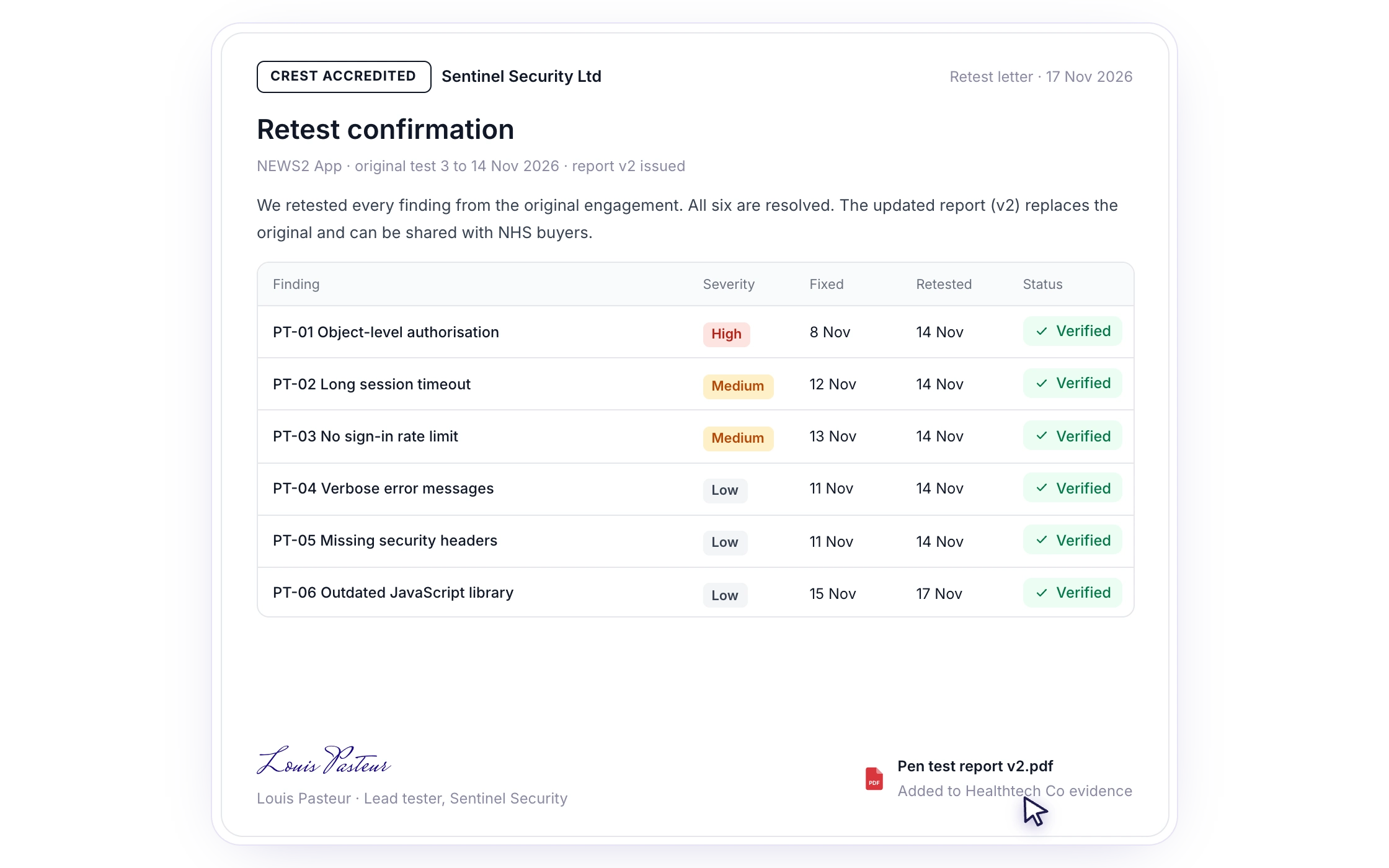Select the PT-03 No sign-in rate limit finding
The image size is (1389, 868).
[365, 436]
